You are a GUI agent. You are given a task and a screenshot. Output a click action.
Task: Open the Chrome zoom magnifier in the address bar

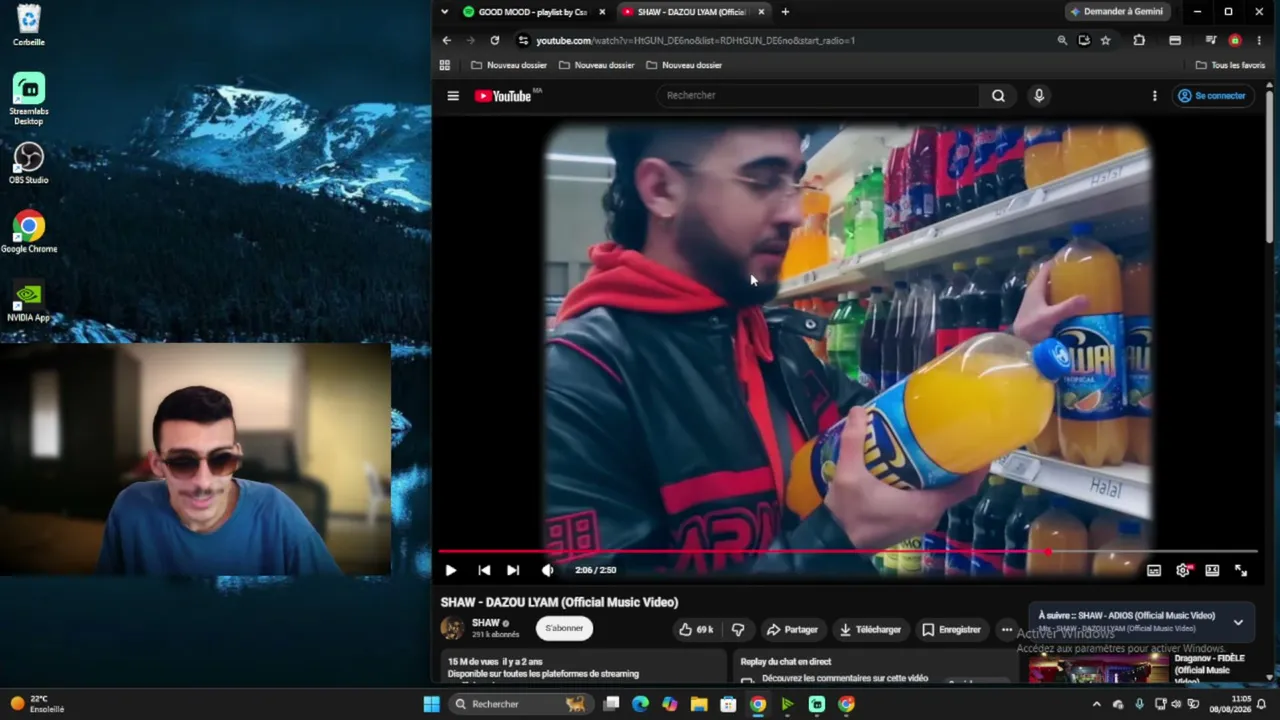coord(1062,40)
